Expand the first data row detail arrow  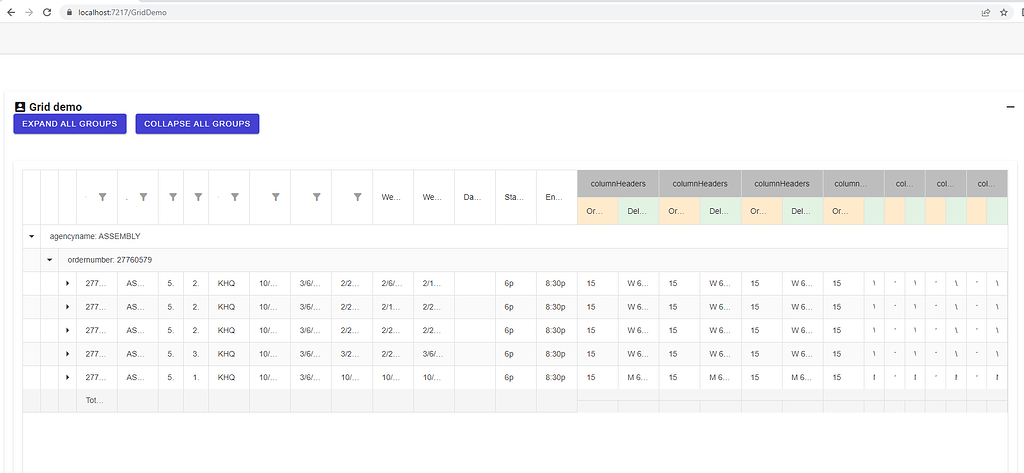click(x=68, y=283)
